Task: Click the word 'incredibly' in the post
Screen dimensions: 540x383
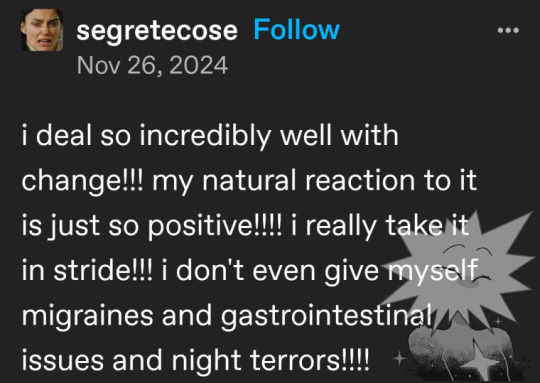Action: click(x=205, y=136)
